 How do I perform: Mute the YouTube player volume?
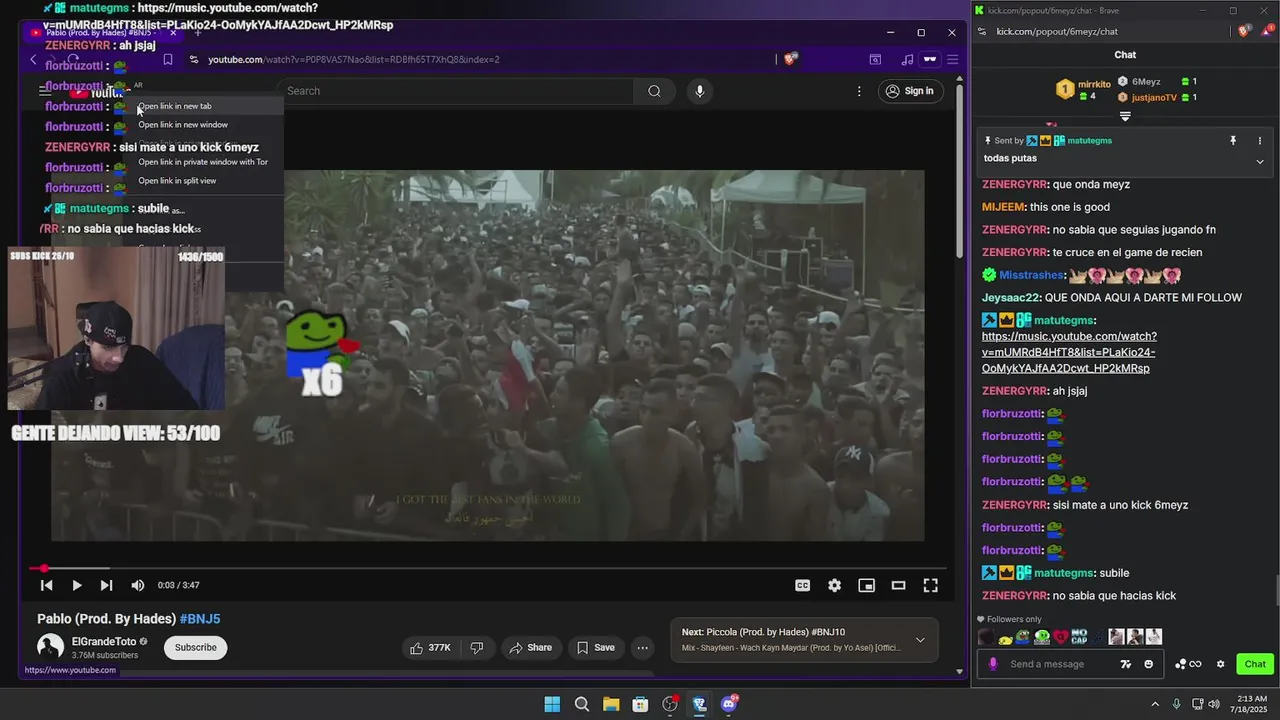click(138, 585)
